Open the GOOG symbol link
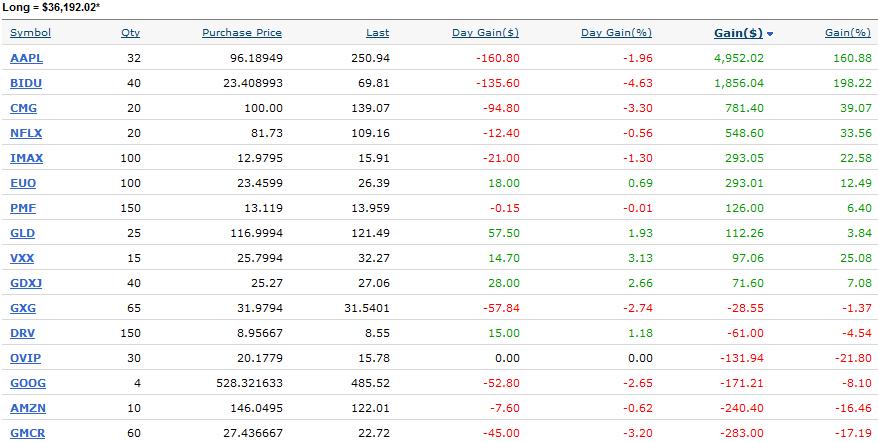The image size is (878, 442). click(28, 383)
